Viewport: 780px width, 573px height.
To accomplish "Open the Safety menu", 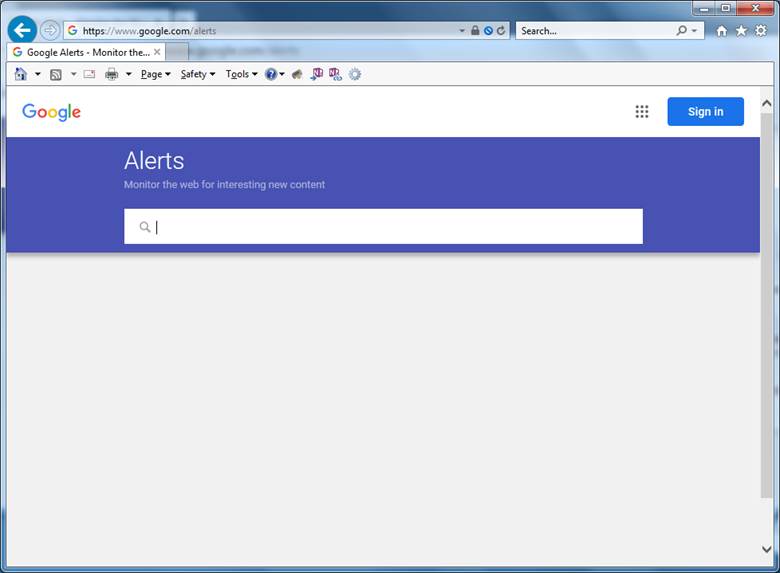I will (197, 74).
